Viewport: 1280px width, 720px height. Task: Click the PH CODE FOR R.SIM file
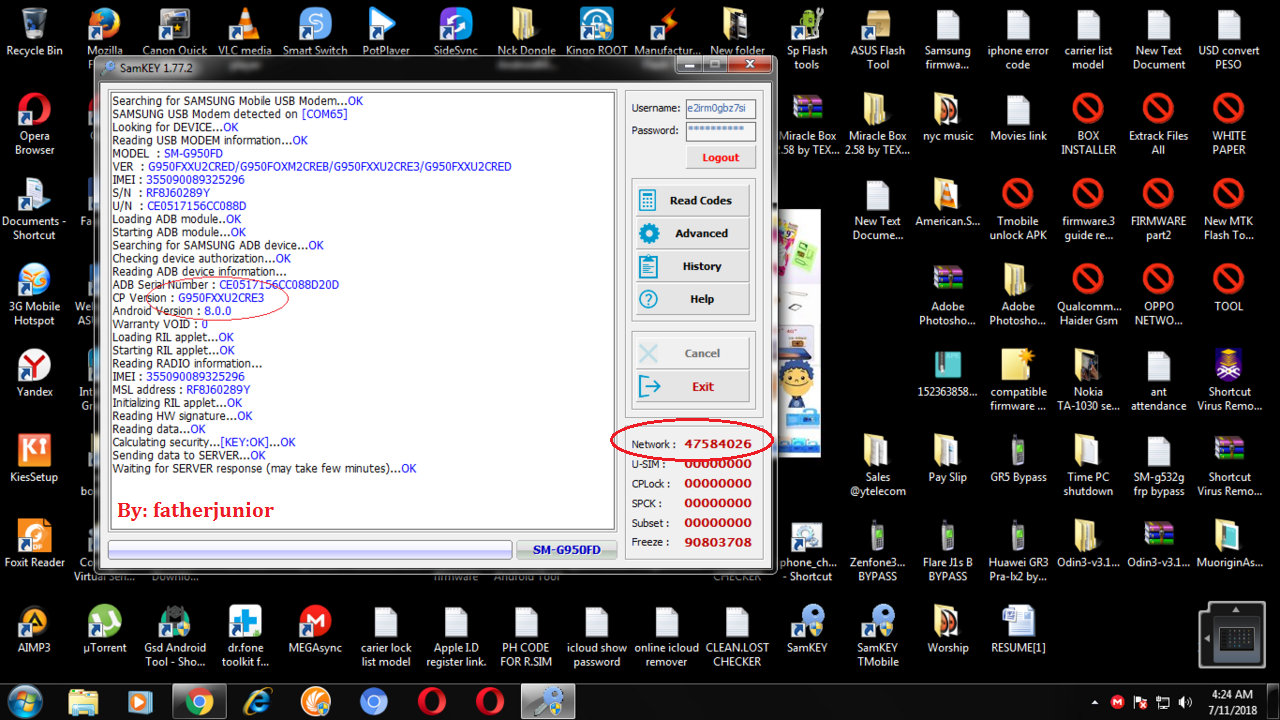pos(526,636)
